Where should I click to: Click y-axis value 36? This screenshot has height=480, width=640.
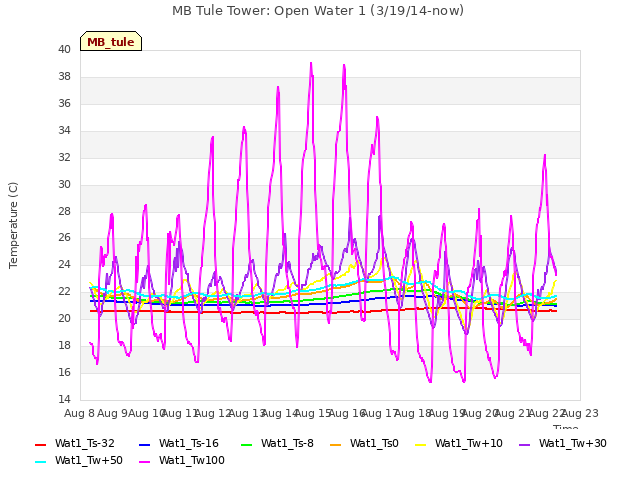(64, 104)
